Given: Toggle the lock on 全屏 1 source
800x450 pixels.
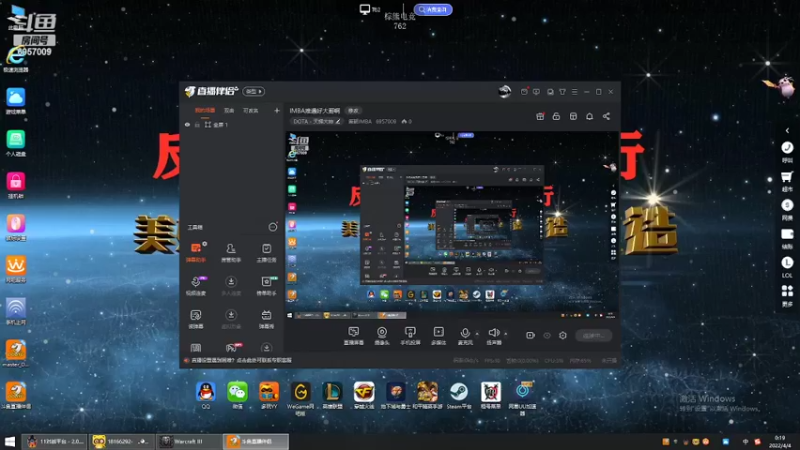Looking at the screenshot, I should [x=197, y=124].
